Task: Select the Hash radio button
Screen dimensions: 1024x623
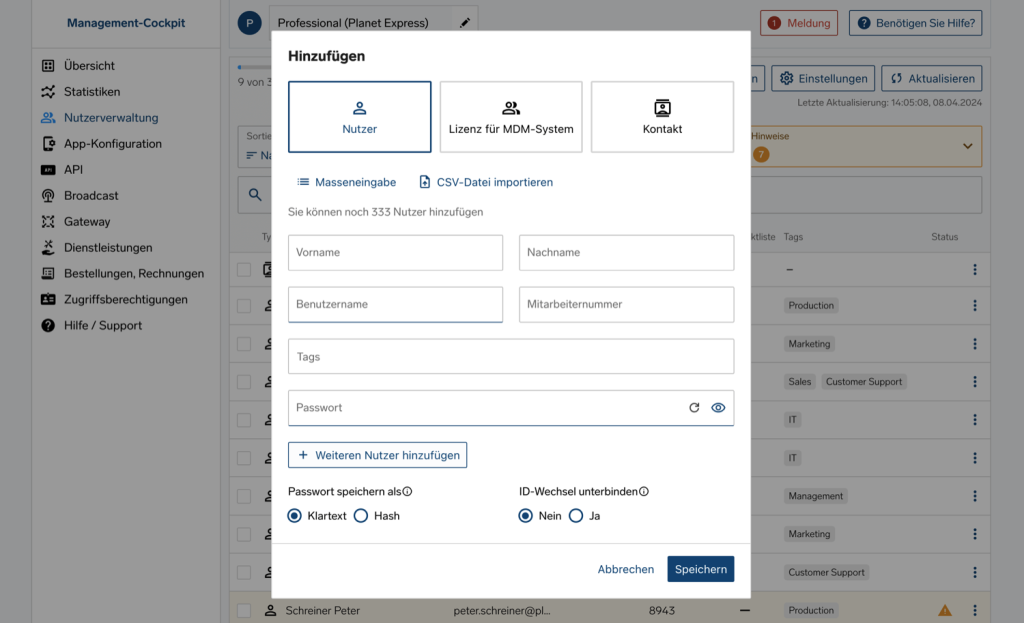Action: (360, 515)
